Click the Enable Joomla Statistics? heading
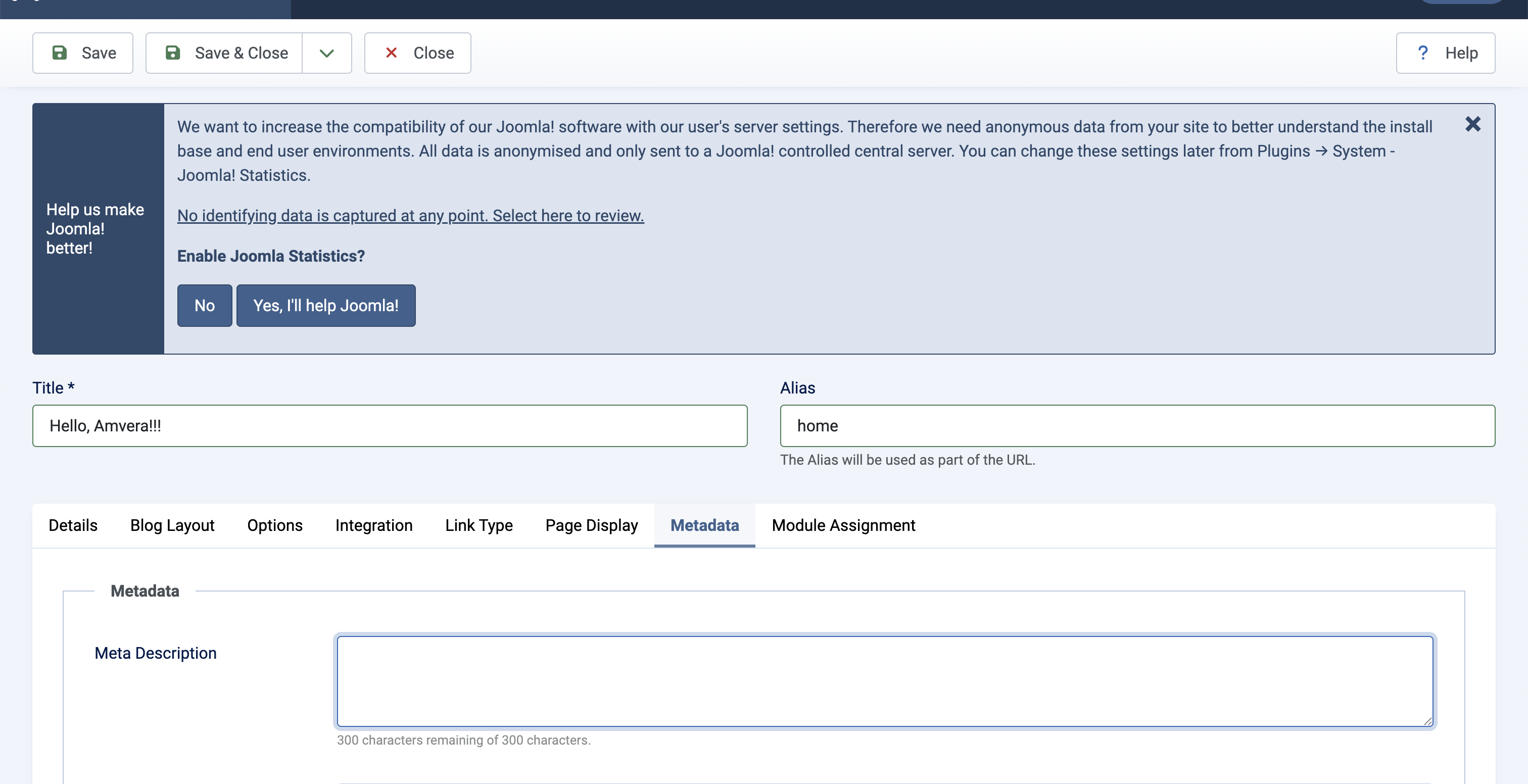This screenshot has width=1528, height=784. pos(270,256)
